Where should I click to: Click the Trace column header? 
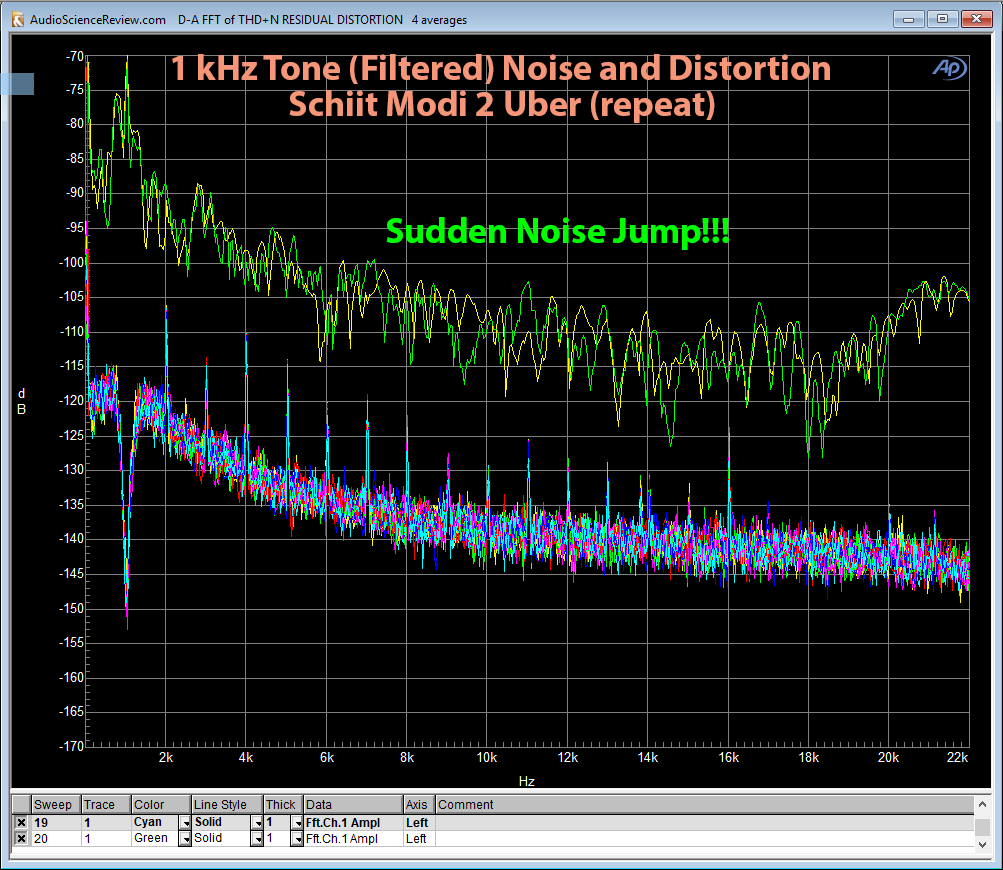[106, 805]
